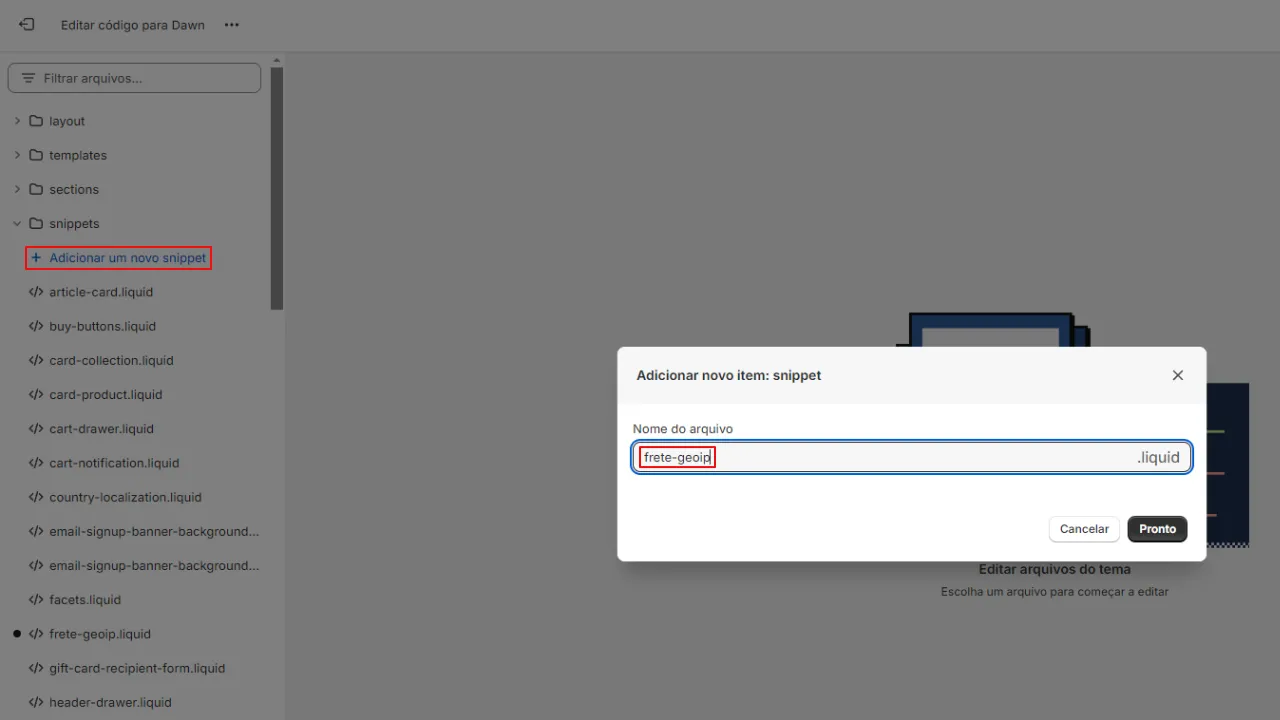Open card-collection.liquid file name
Screen dimensions: 1280x720
tap(112, 360)
